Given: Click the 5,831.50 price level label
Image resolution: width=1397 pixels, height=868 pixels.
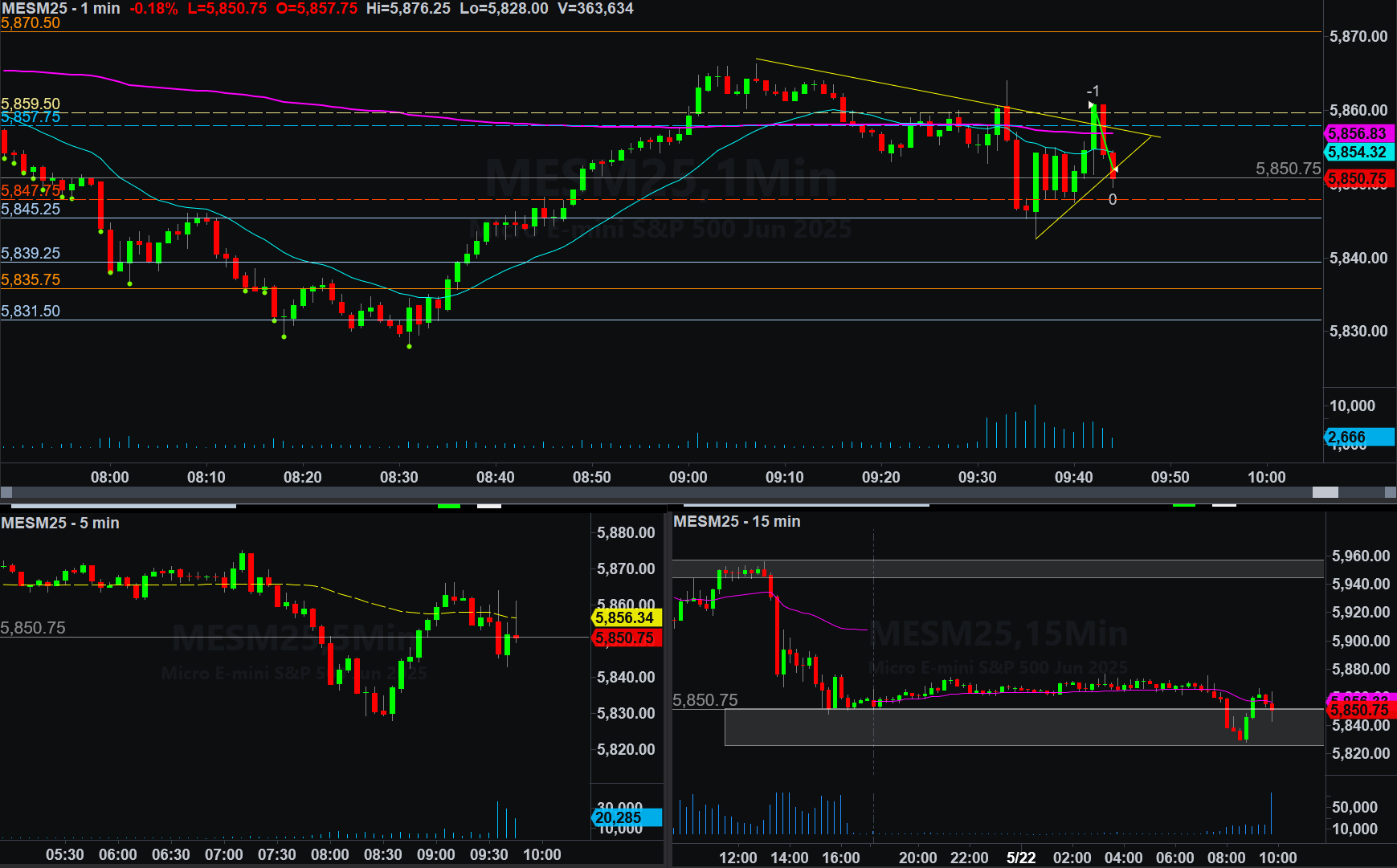Looking at the screenshot, I should tap(31, 312).
